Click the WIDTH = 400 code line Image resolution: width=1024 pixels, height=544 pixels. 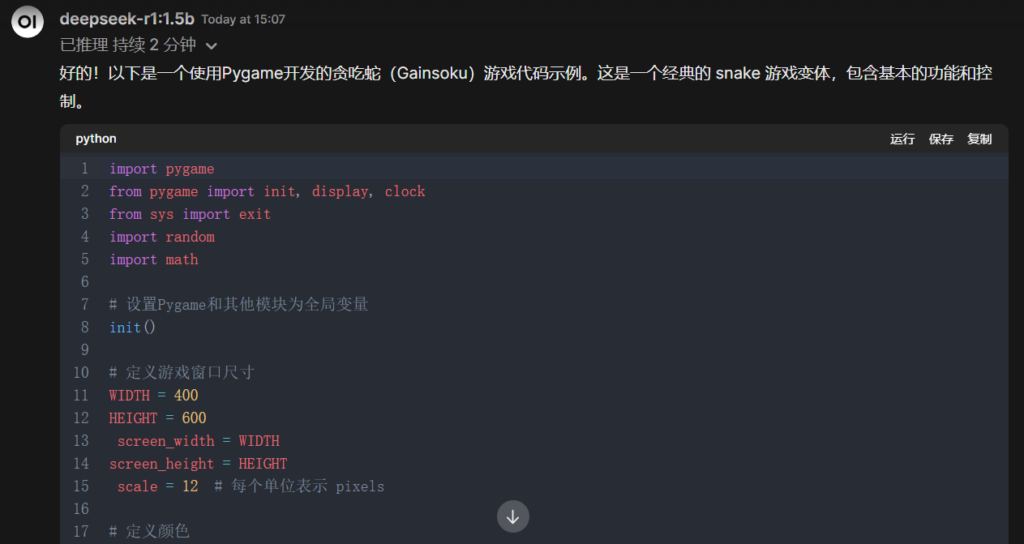pyautogui.click(x=153, y=395)
